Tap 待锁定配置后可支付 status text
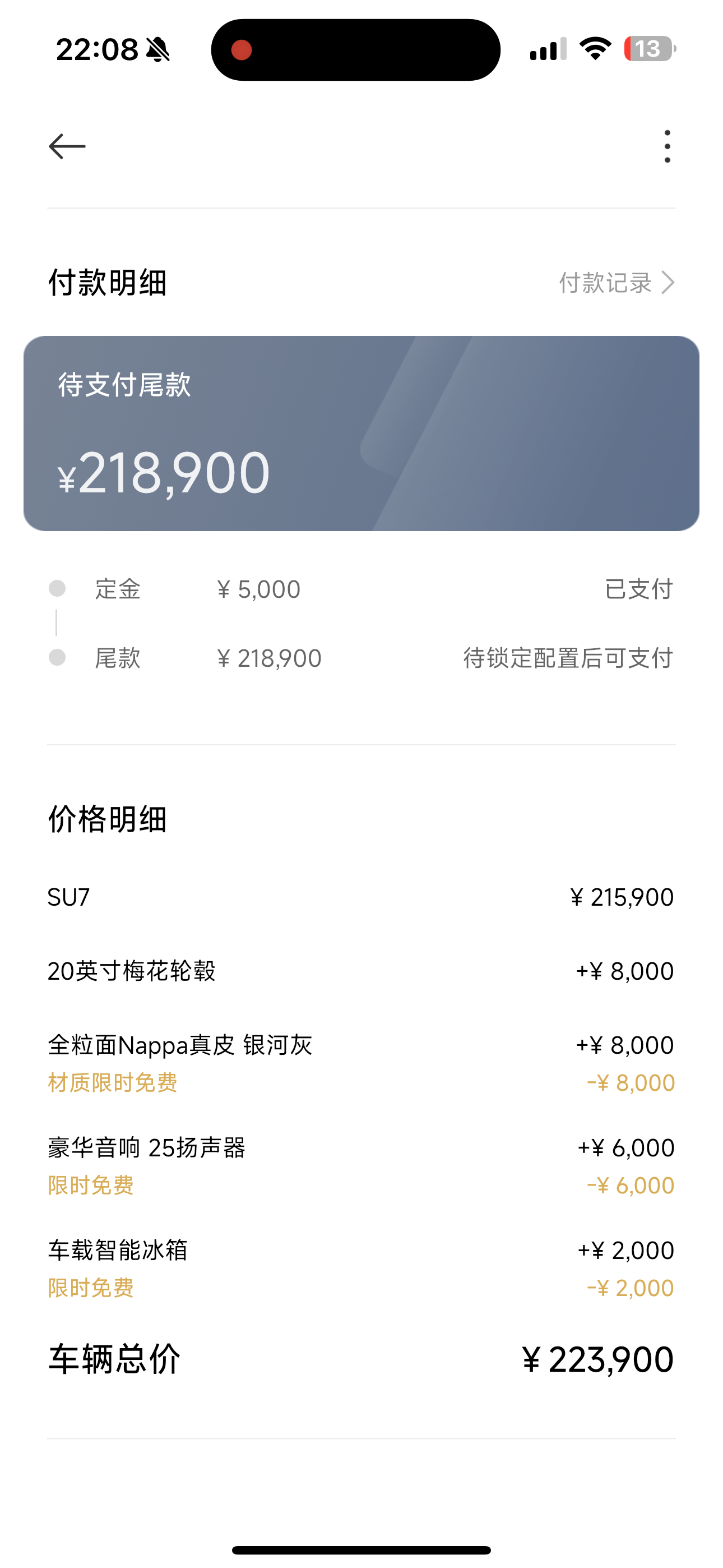 click(x=568, y=658)
